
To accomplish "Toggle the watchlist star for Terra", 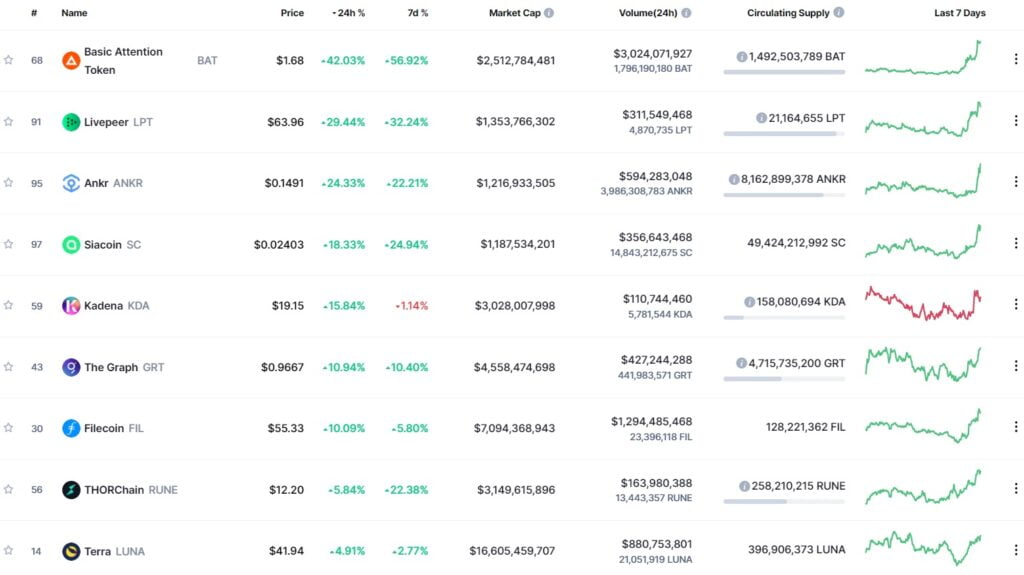I will tap(9, 551).
